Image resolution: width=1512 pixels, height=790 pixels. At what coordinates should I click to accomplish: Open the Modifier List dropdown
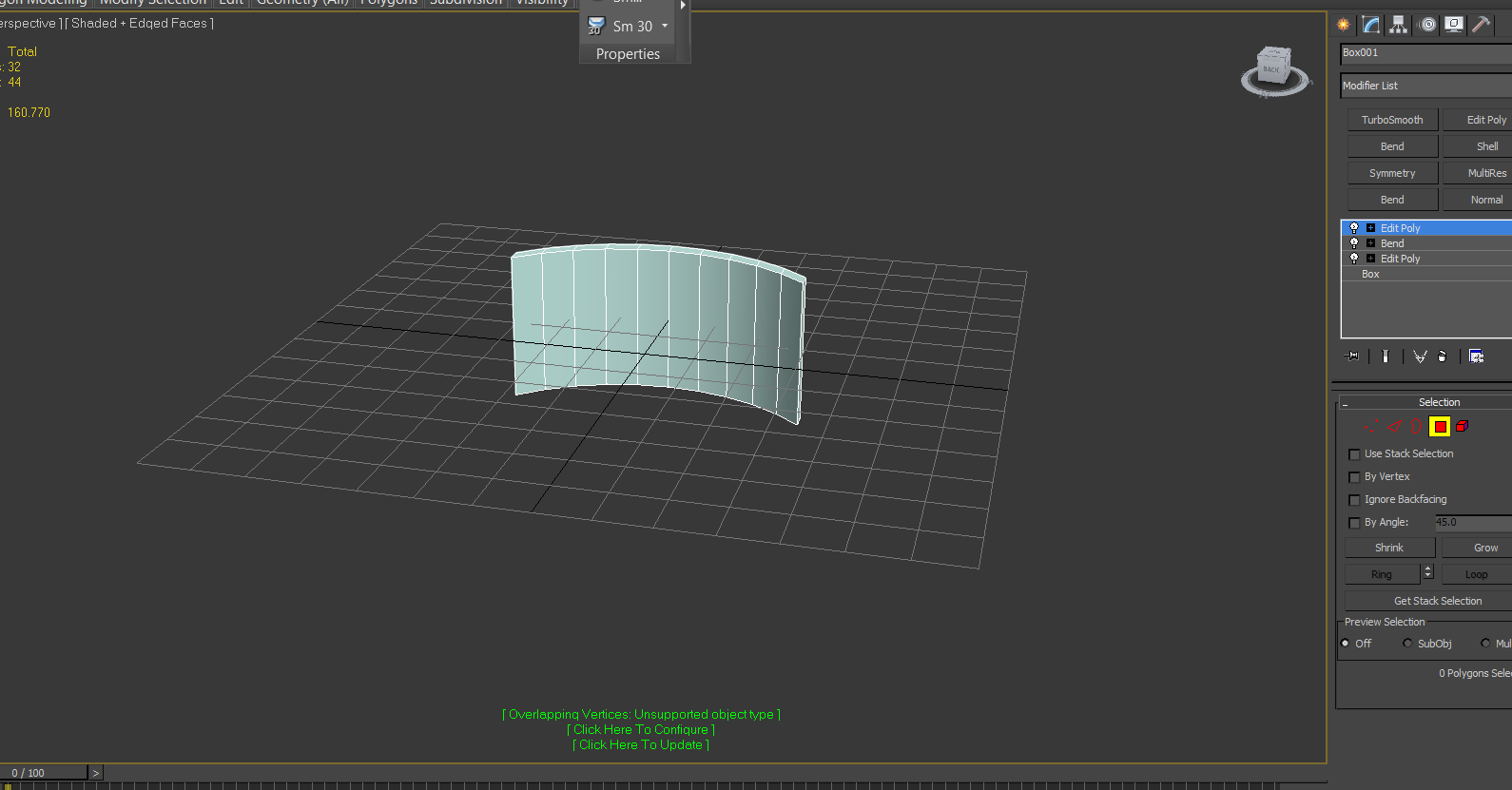pos(1425,86)
